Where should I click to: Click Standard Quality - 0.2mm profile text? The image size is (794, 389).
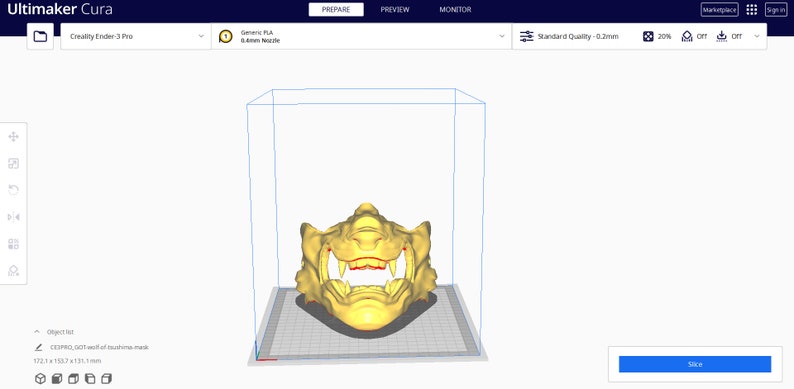(x=578, y=36)
